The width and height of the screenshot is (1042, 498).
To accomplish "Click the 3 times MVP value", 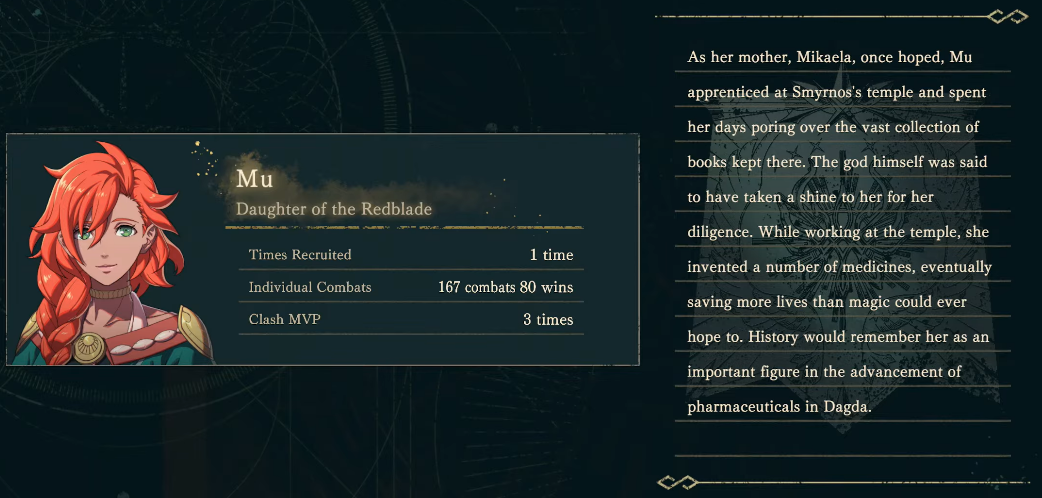I will tap(548, 320).
